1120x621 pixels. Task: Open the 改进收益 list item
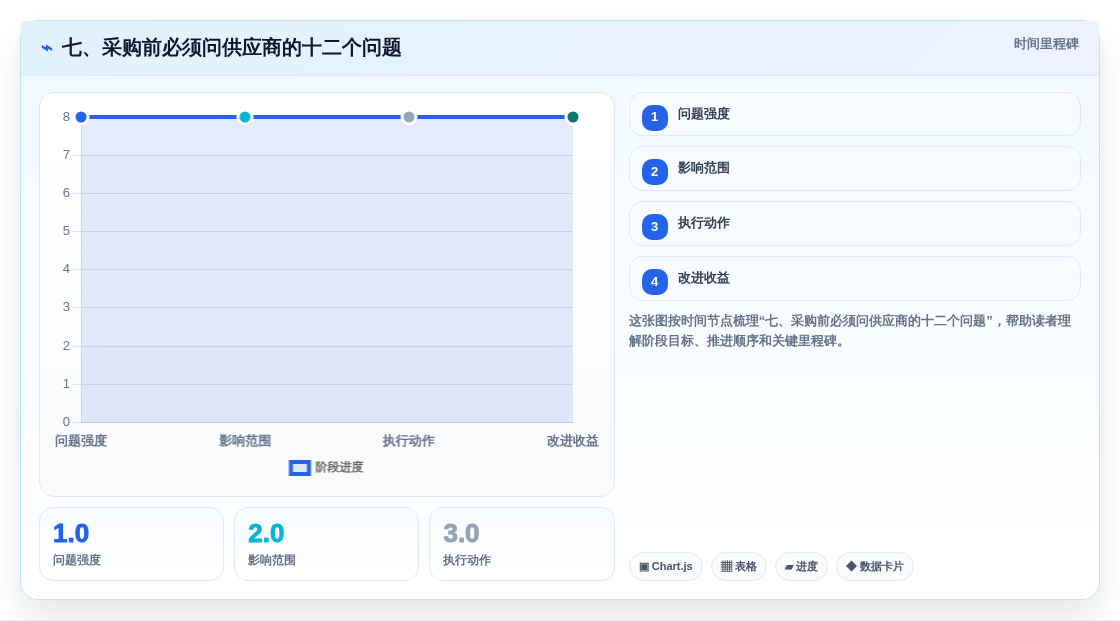854,279
